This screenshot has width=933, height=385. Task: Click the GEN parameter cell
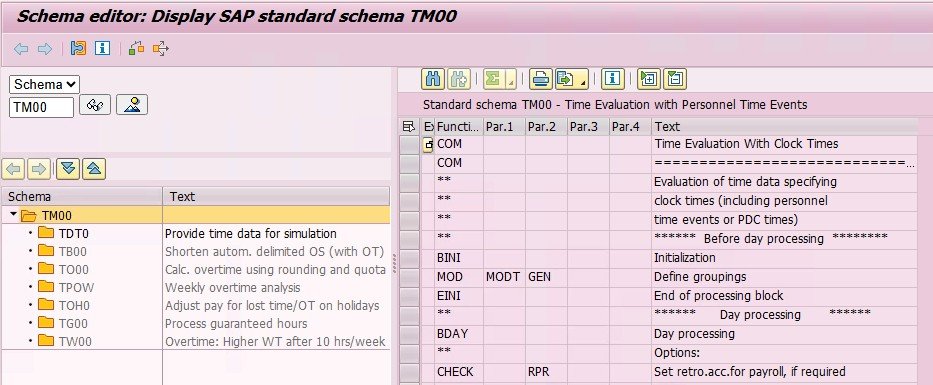(x=546, y=277)
